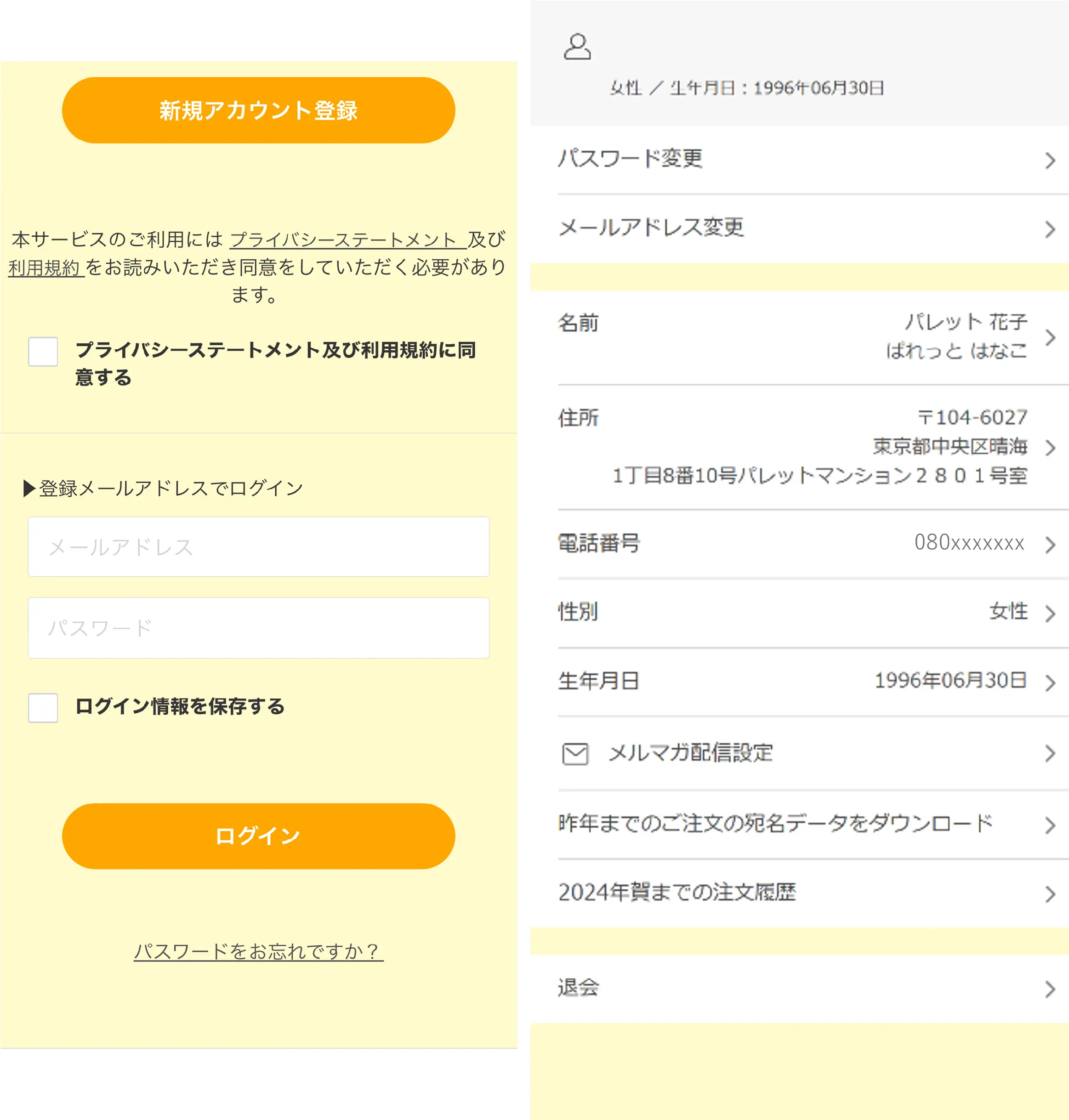Open the 住所 edit chevron
This screenshot has height=1120, width=1069.
pyautogui.click(x=1050, y=448)
